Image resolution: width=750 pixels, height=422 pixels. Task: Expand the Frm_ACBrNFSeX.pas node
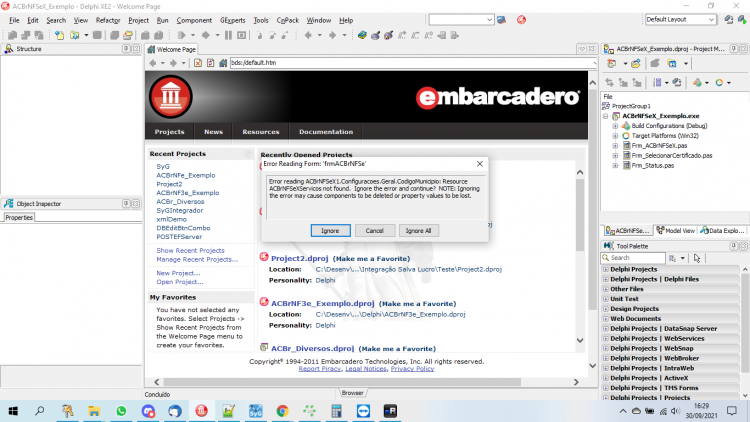tap(616, 146)
